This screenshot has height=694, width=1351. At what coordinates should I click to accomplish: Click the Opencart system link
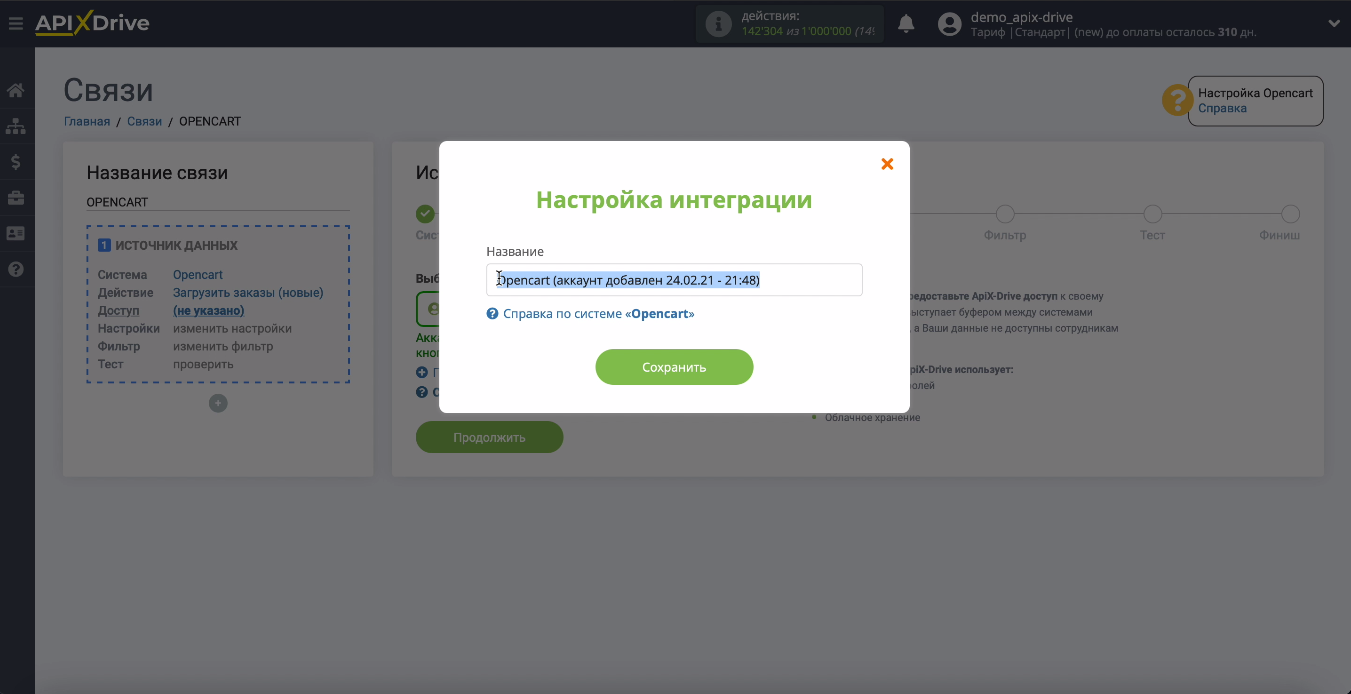198,275
